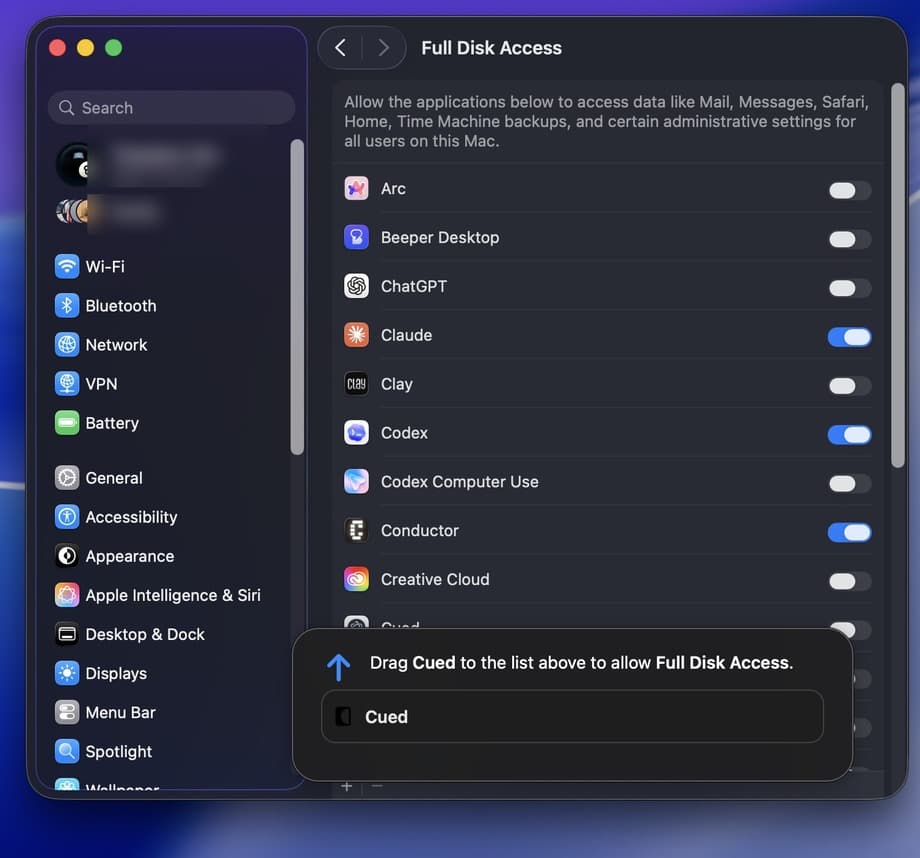Click the Appearance sidebar icon
Image resolution: width=920 pixels, height=858 pixels.
67,556
